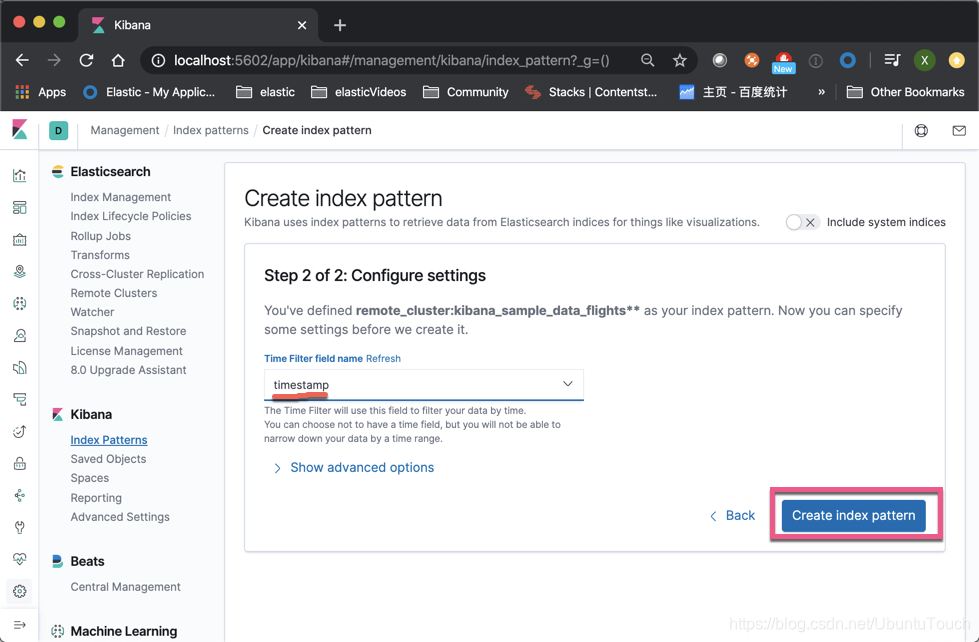
Task: Click Back to return to Step 1
Action: click(740, 515)
